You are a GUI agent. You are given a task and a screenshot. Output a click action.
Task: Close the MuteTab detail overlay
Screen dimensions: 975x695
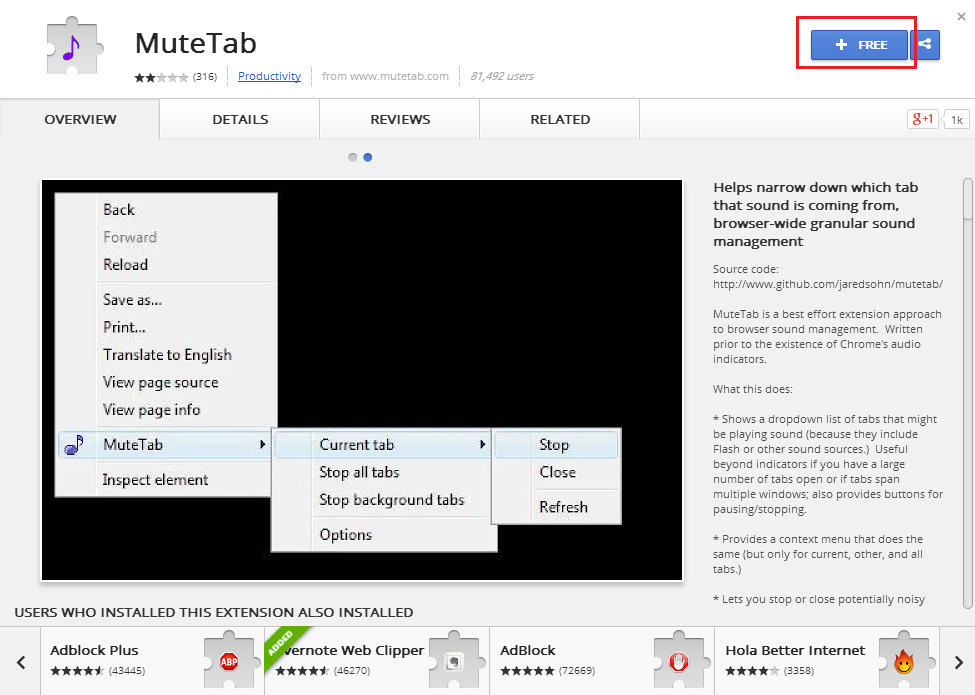coord(961,17)
